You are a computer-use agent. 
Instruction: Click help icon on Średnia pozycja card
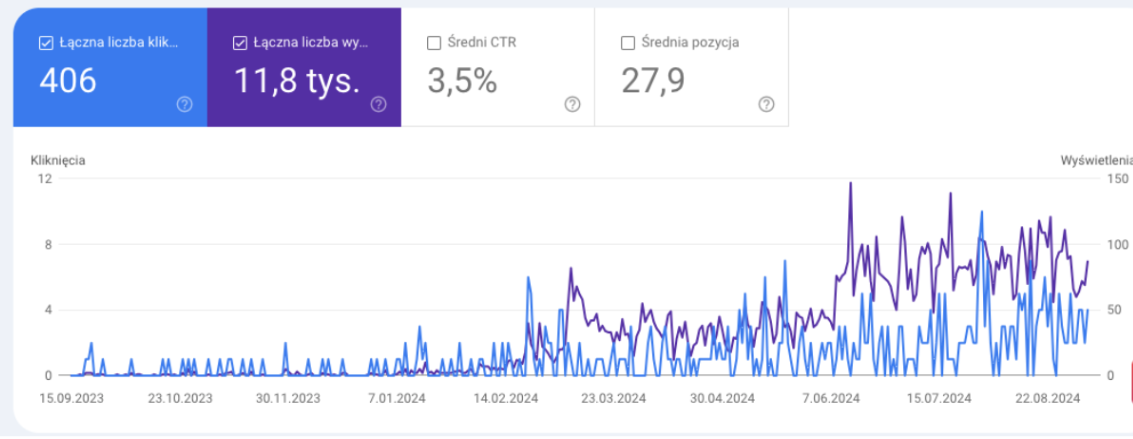766,104
